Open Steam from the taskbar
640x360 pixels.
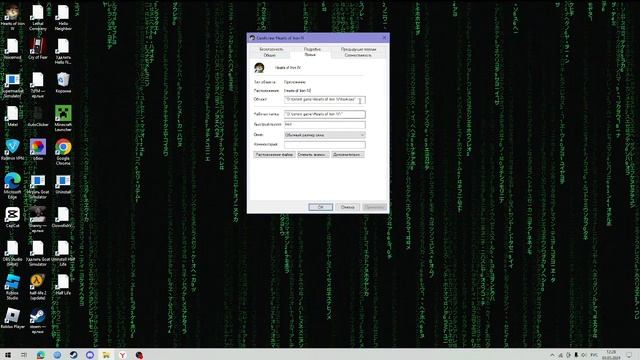73,355
